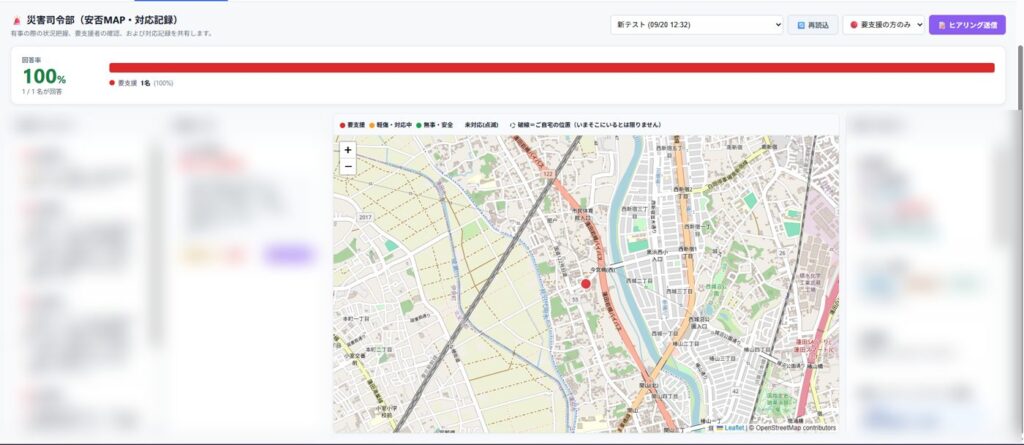The width and height of the screenshot is (1024, 445).
Task: Zoom out the map with minus button
Action: 347,167
